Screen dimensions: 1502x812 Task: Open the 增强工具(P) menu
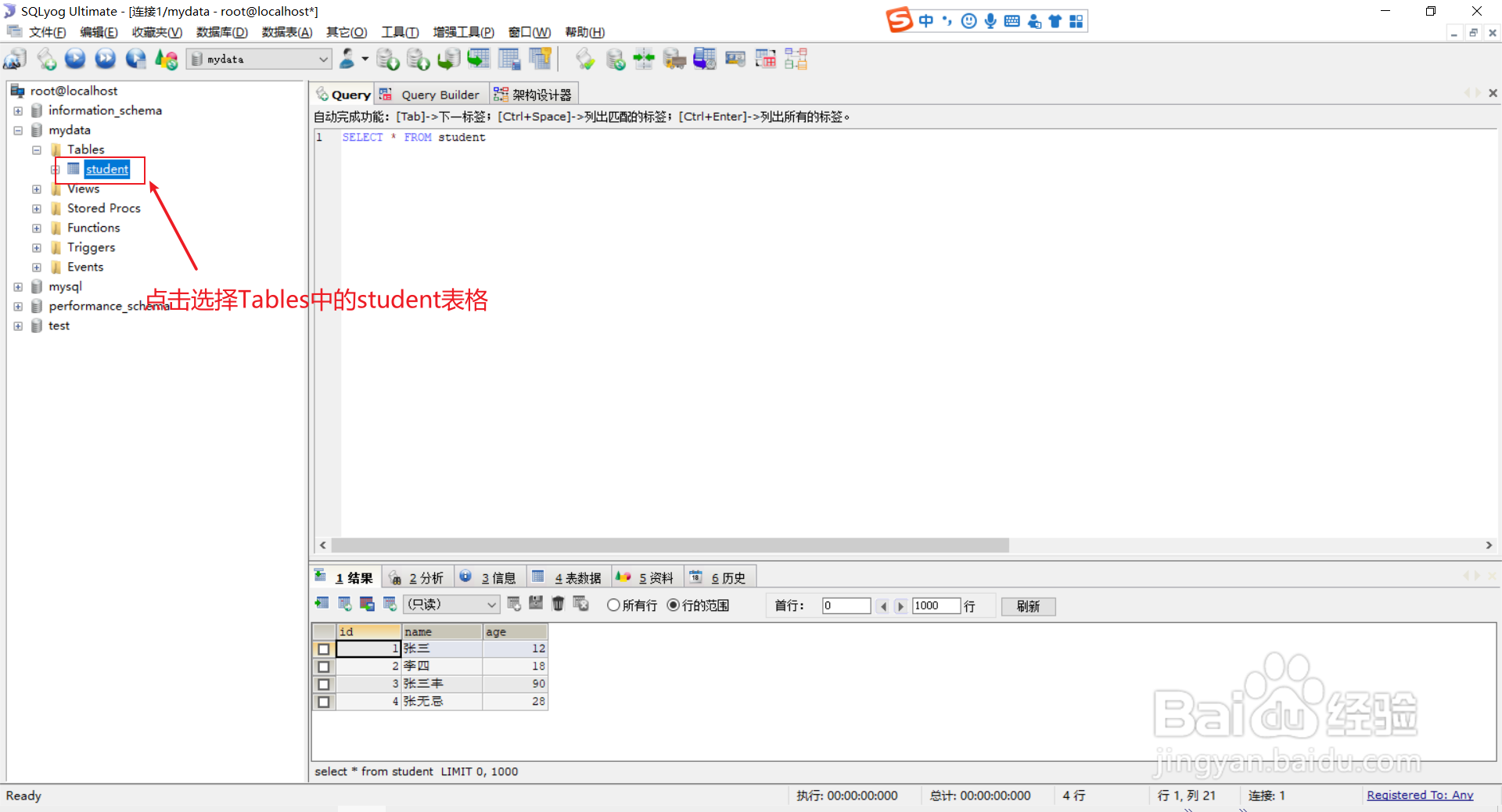pyautogui.click(x=463, y=32)
